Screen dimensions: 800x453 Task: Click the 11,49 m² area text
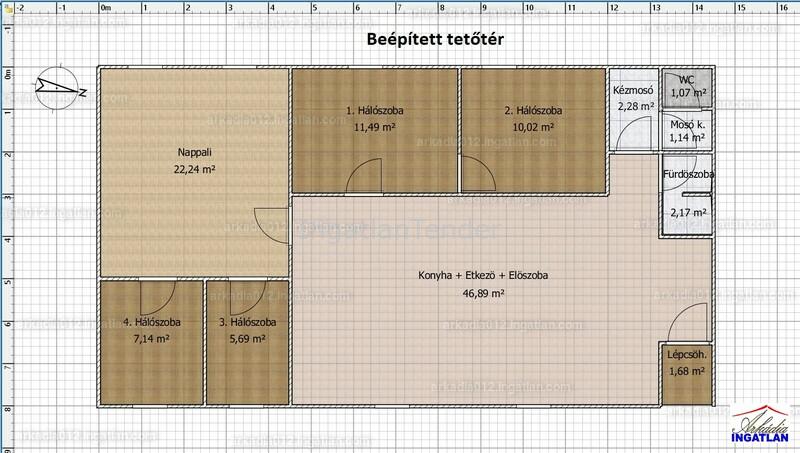click(375, 127)
